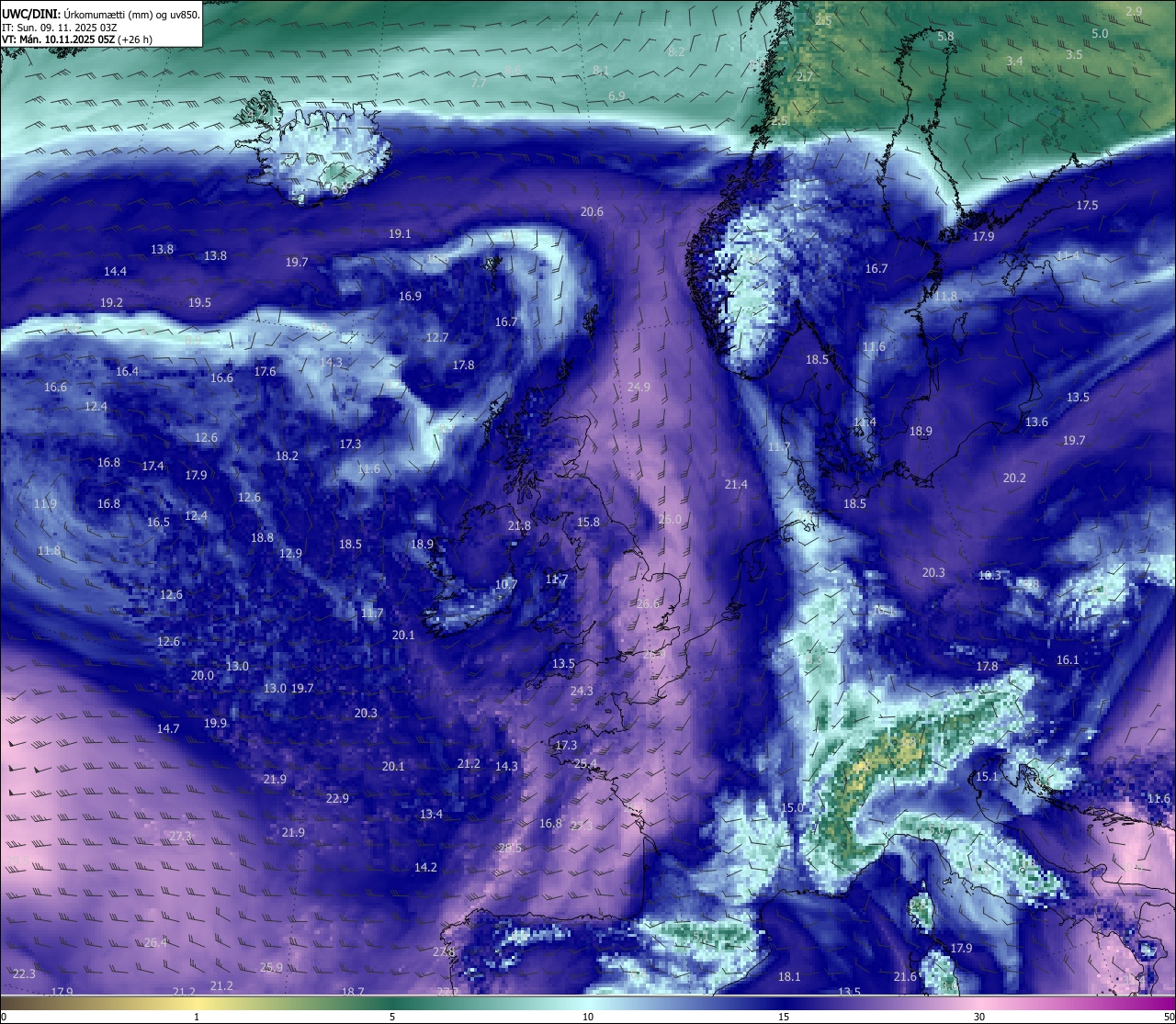Click the color scale bar at the bottom
Image resolution: width=1176 pixels, height=1024 pixels.
pos(588,1003)
